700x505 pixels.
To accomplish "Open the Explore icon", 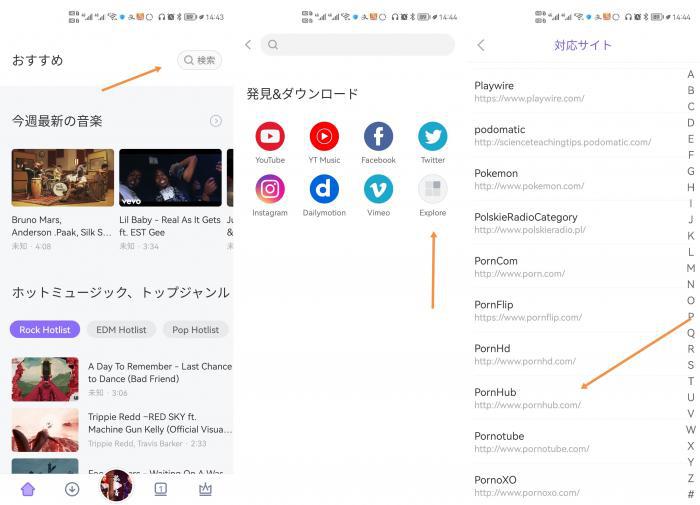I will [x=433, y=189].
